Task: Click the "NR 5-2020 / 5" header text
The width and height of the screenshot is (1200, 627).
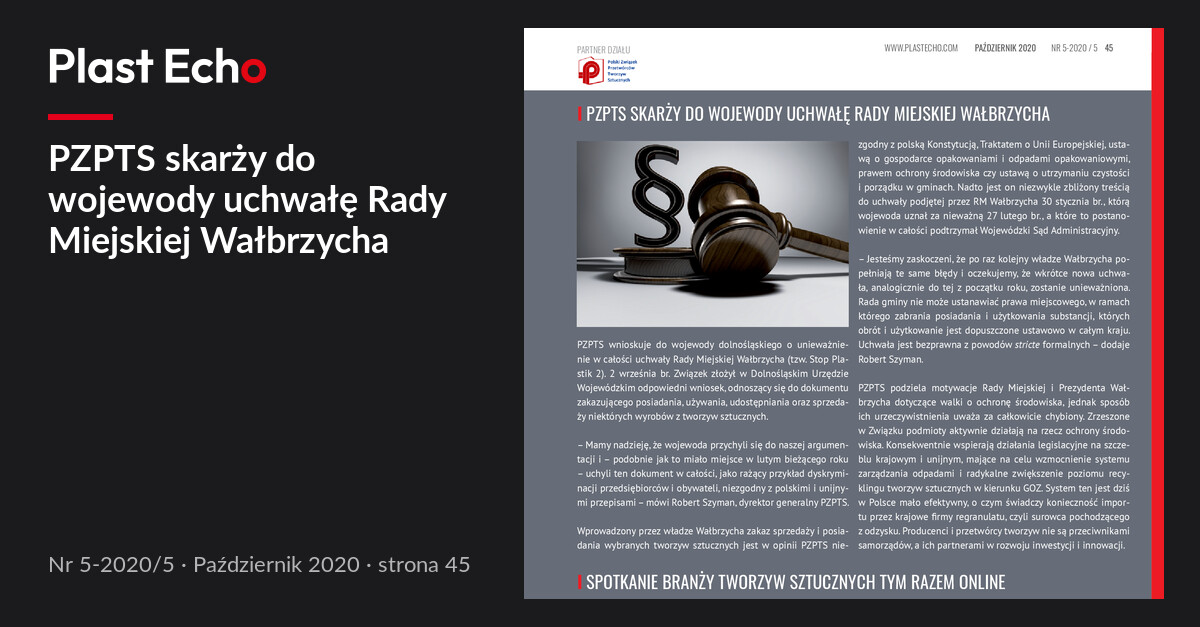Action: [1075, 48]
